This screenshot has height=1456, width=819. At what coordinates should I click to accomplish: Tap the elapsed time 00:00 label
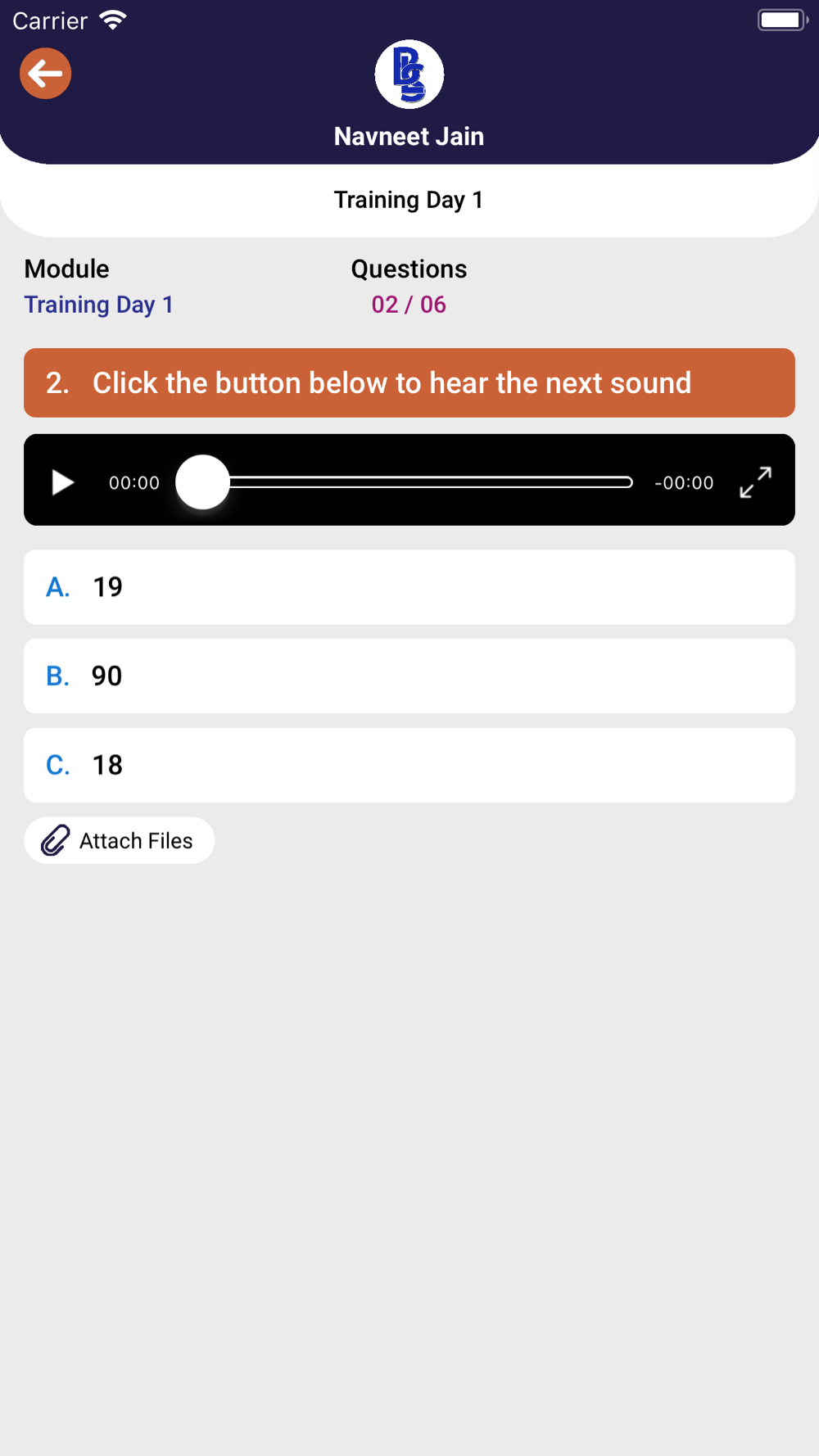coord(134,482)
